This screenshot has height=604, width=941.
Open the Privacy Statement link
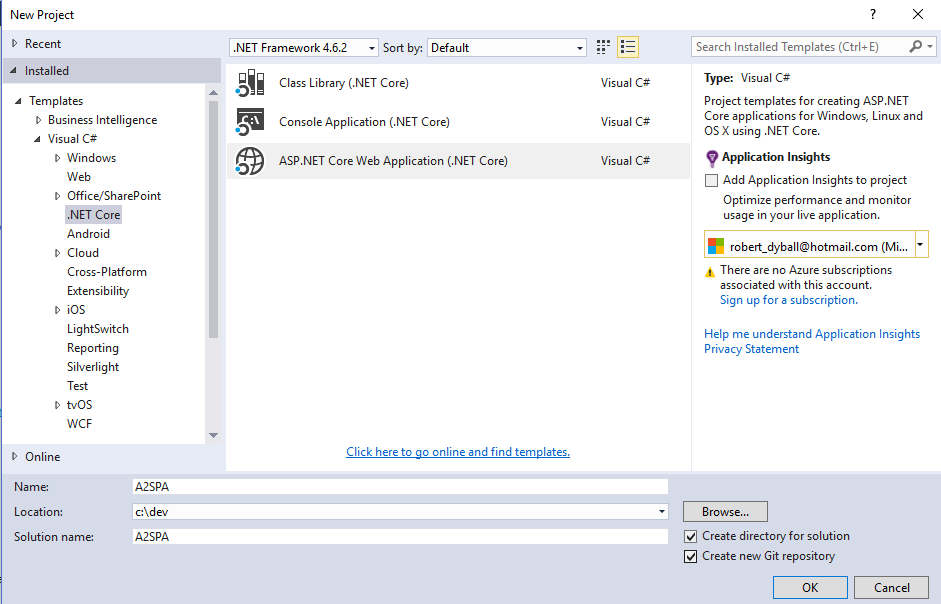pos(751,349)
